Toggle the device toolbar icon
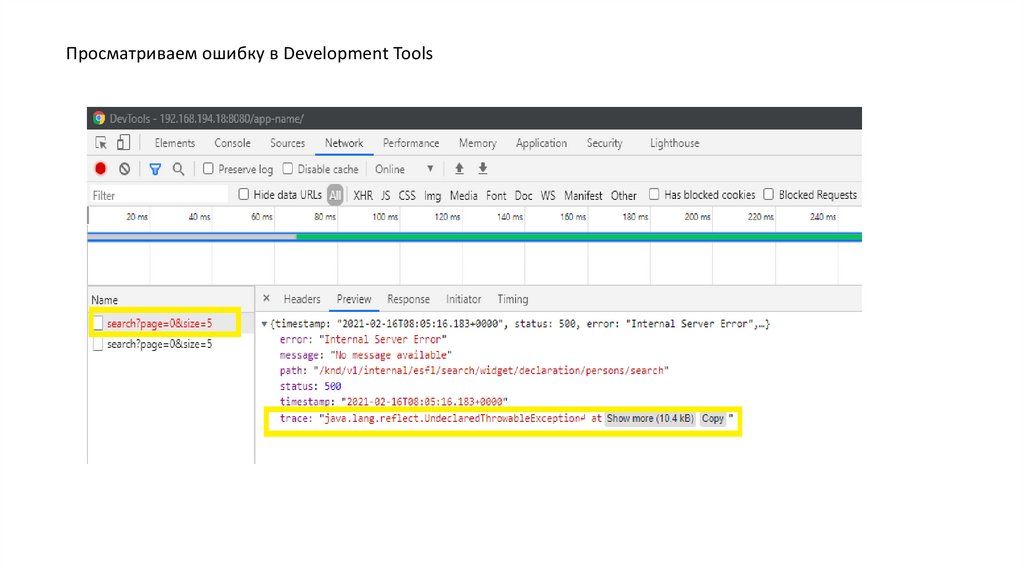Viewport: 1024px width, 574px height. (x=123, y=143)
